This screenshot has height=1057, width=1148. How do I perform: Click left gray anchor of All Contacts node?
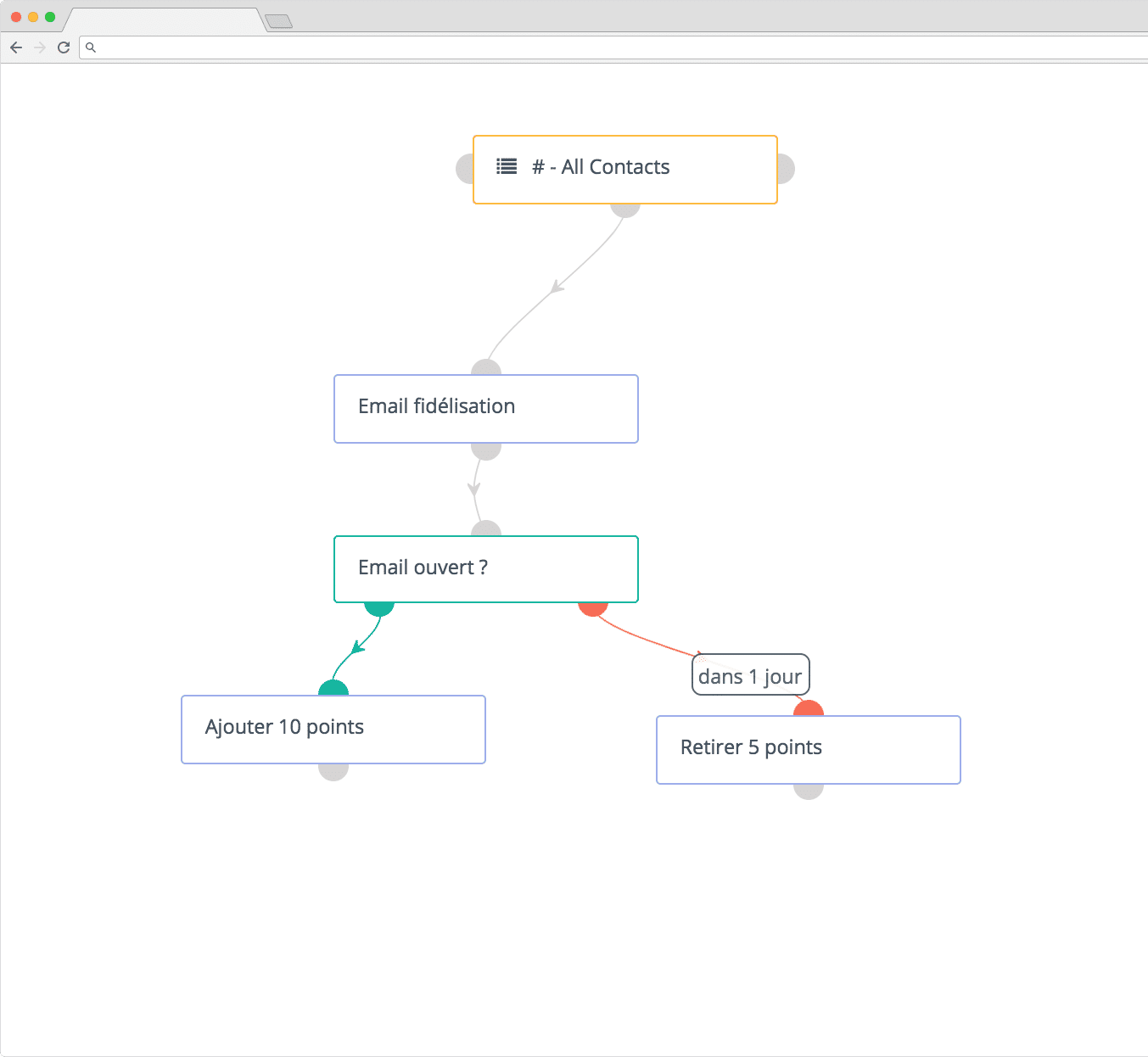[464, 169]
